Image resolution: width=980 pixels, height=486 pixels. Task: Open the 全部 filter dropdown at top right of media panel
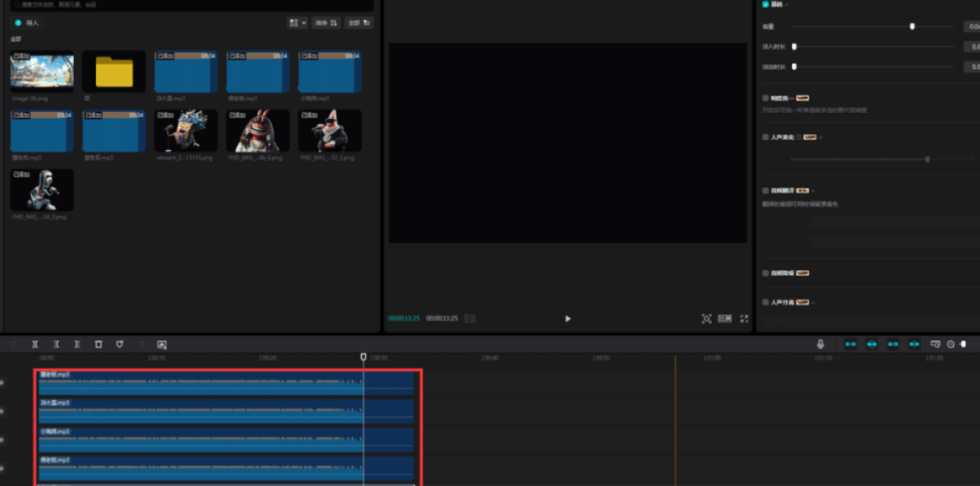point(359,22)
